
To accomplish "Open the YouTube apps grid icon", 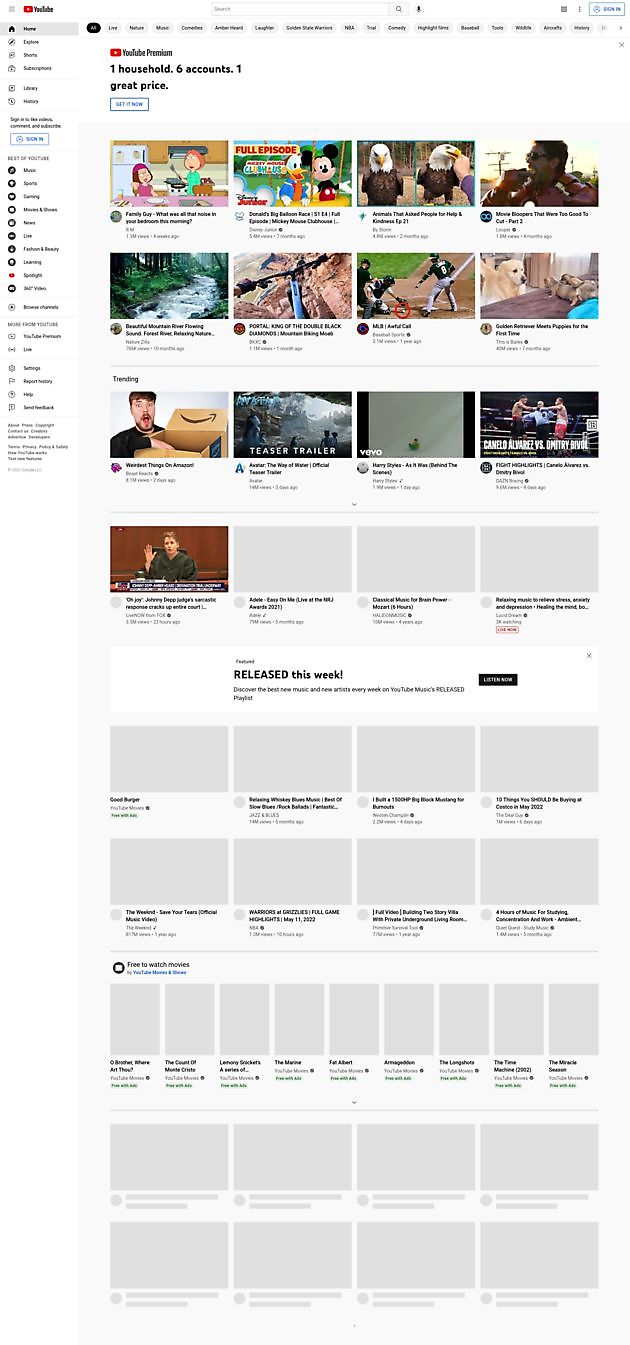I will 564,9.
